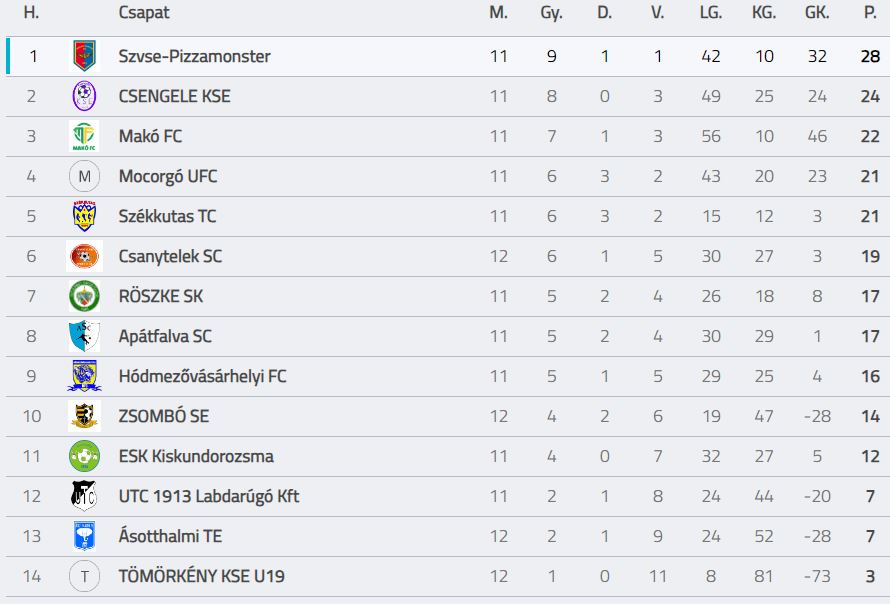Select the Hódmezővásárhelyi FC crest
Image resolution: width=890 pixels, height=604 pixels.
pyautogui.click(x=85, y=376)
